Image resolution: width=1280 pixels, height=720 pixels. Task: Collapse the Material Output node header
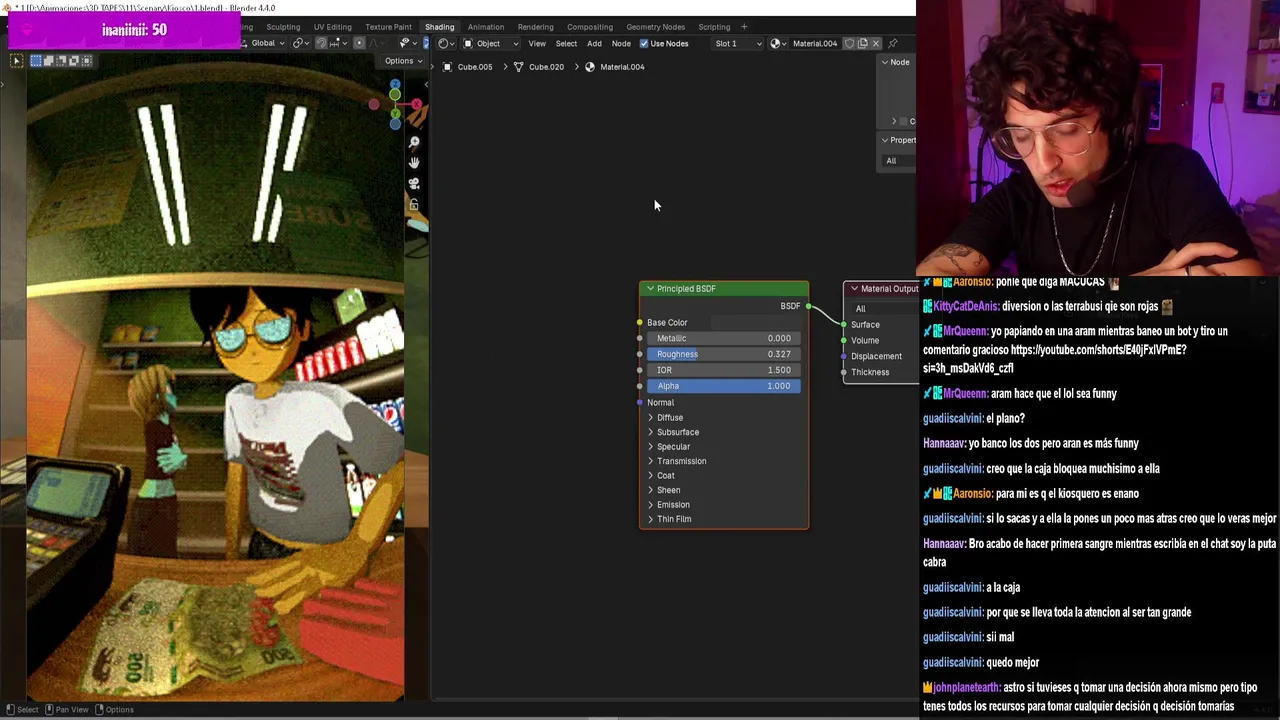[854, 289]
